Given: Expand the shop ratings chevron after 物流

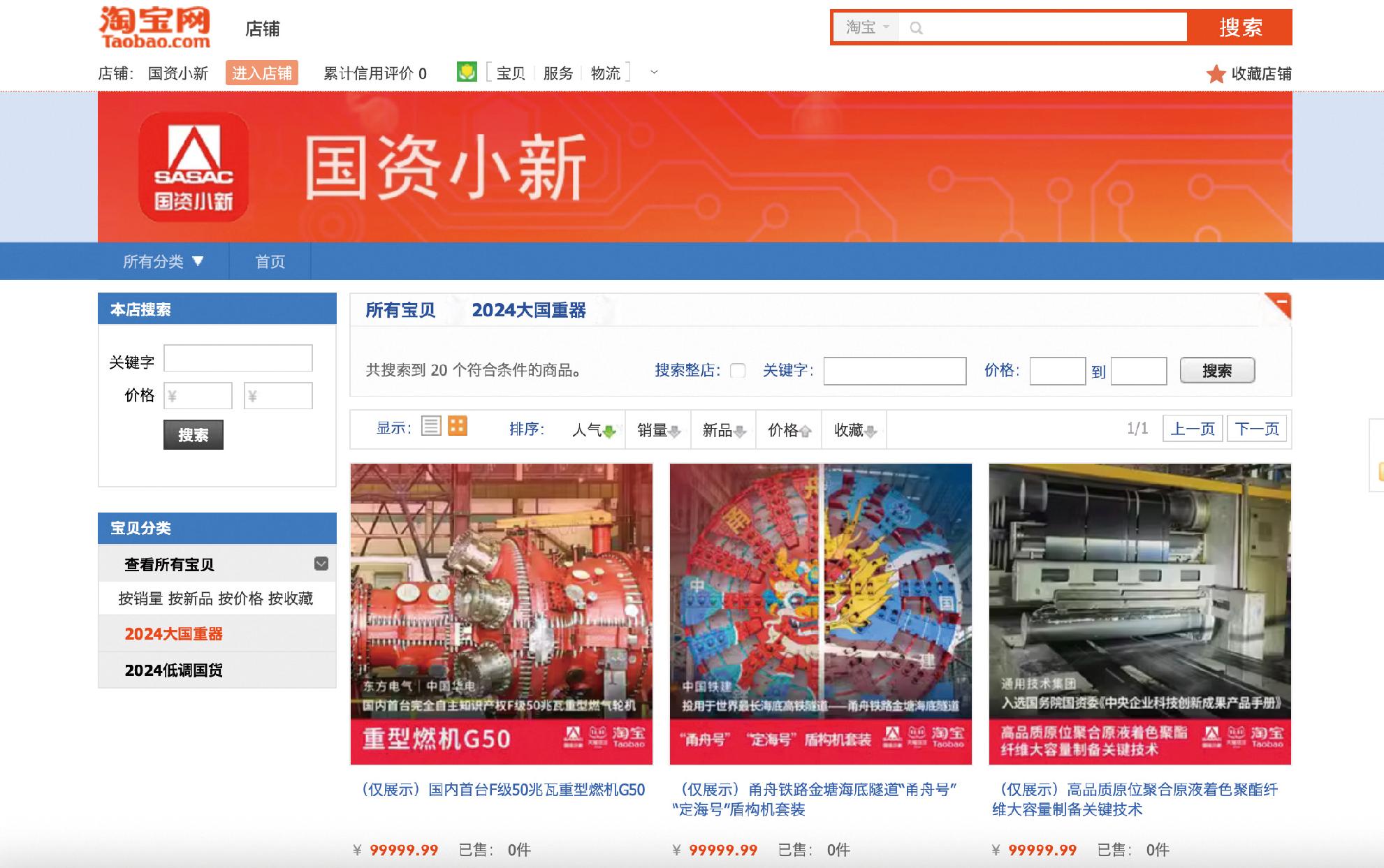Looking at the screenshot, I should click(x=654, y=72).
